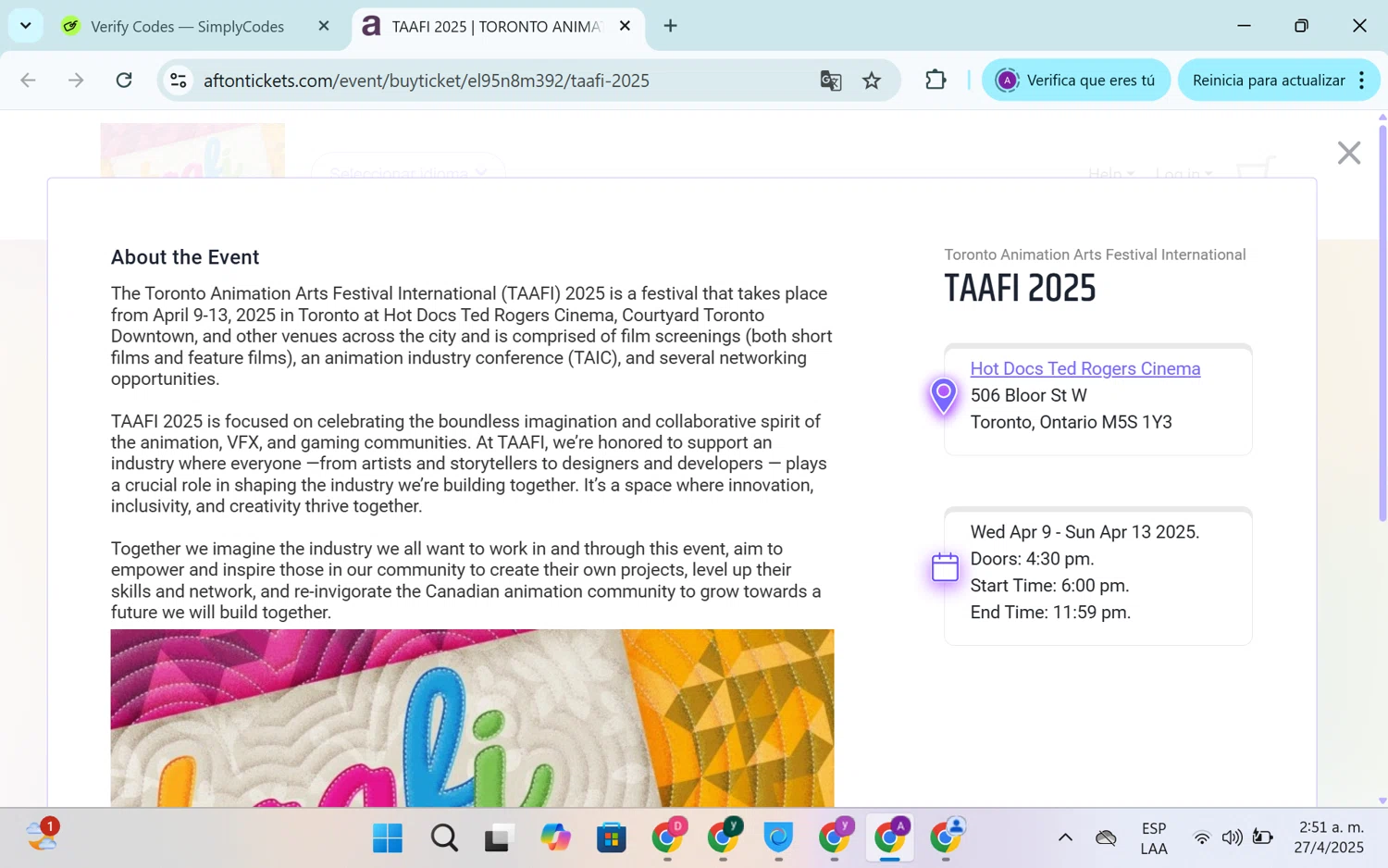1388x868 pixels.
Task: Click the Verifica que eres tú profile button
Action: 1075,81
